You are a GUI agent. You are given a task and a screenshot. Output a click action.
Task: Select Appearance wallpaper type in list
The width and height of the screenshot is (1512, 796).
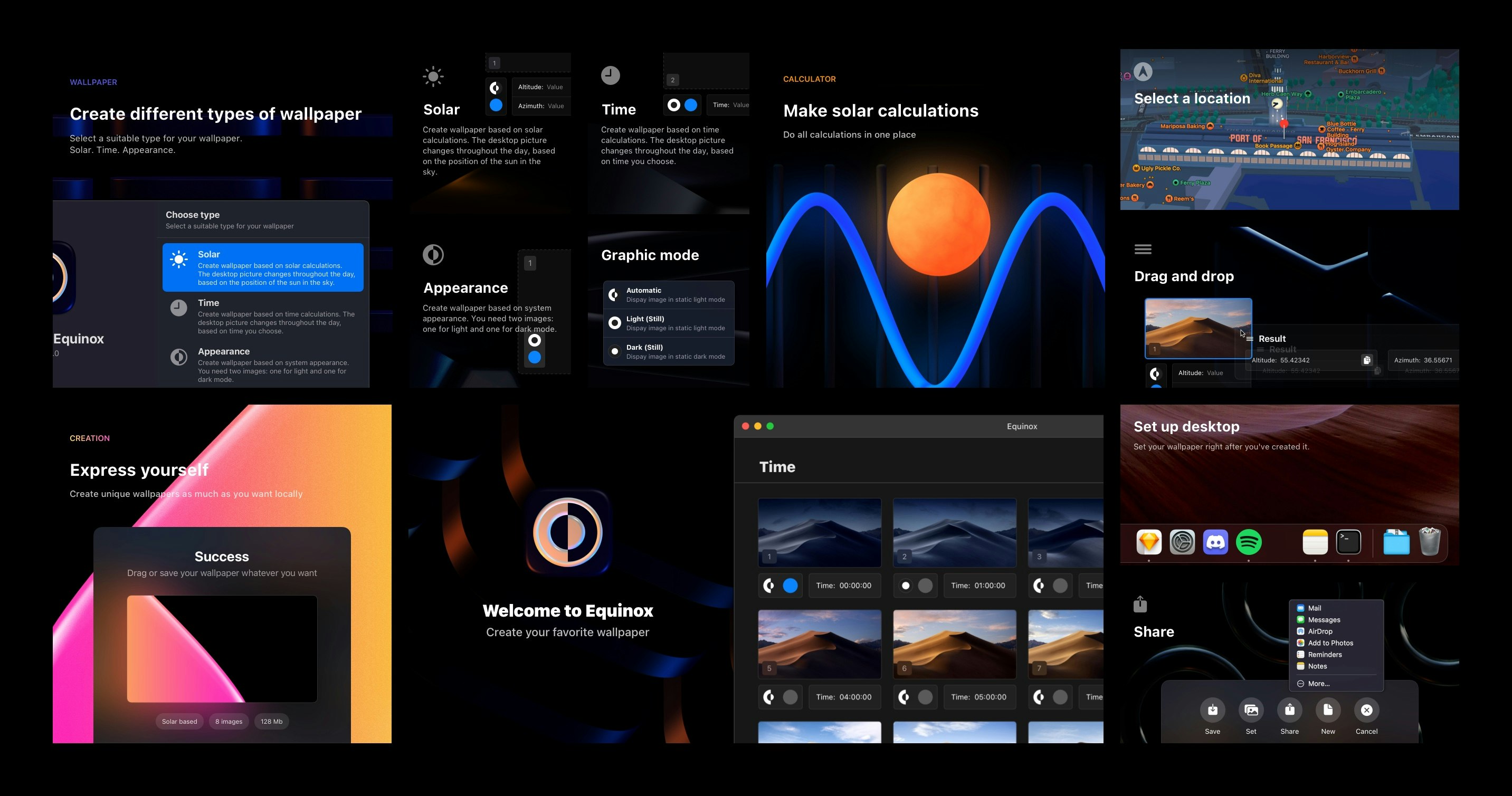click(x=263, y=365)
